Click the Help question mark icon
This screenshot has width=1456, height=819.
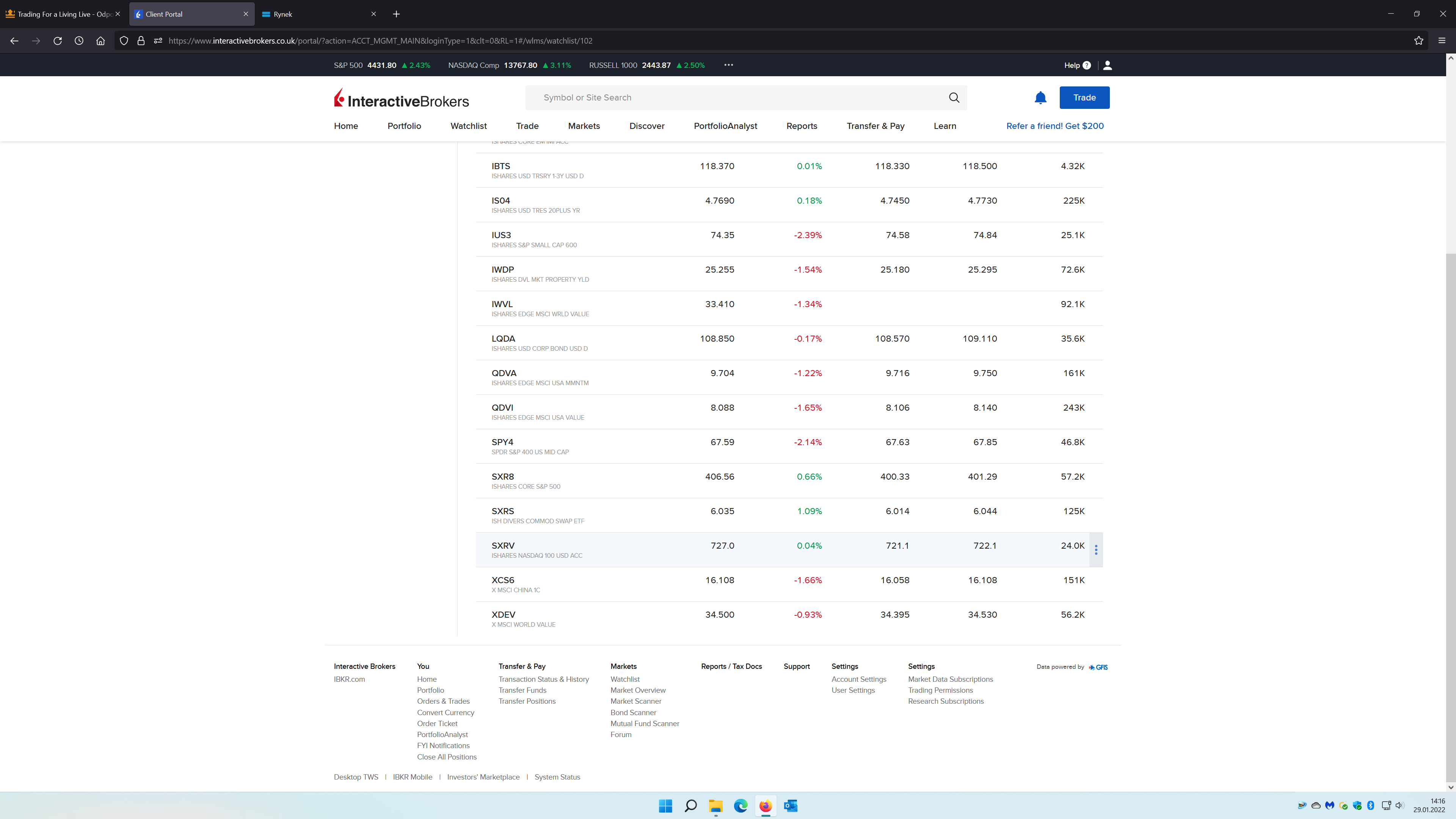tap(1086, 66)
